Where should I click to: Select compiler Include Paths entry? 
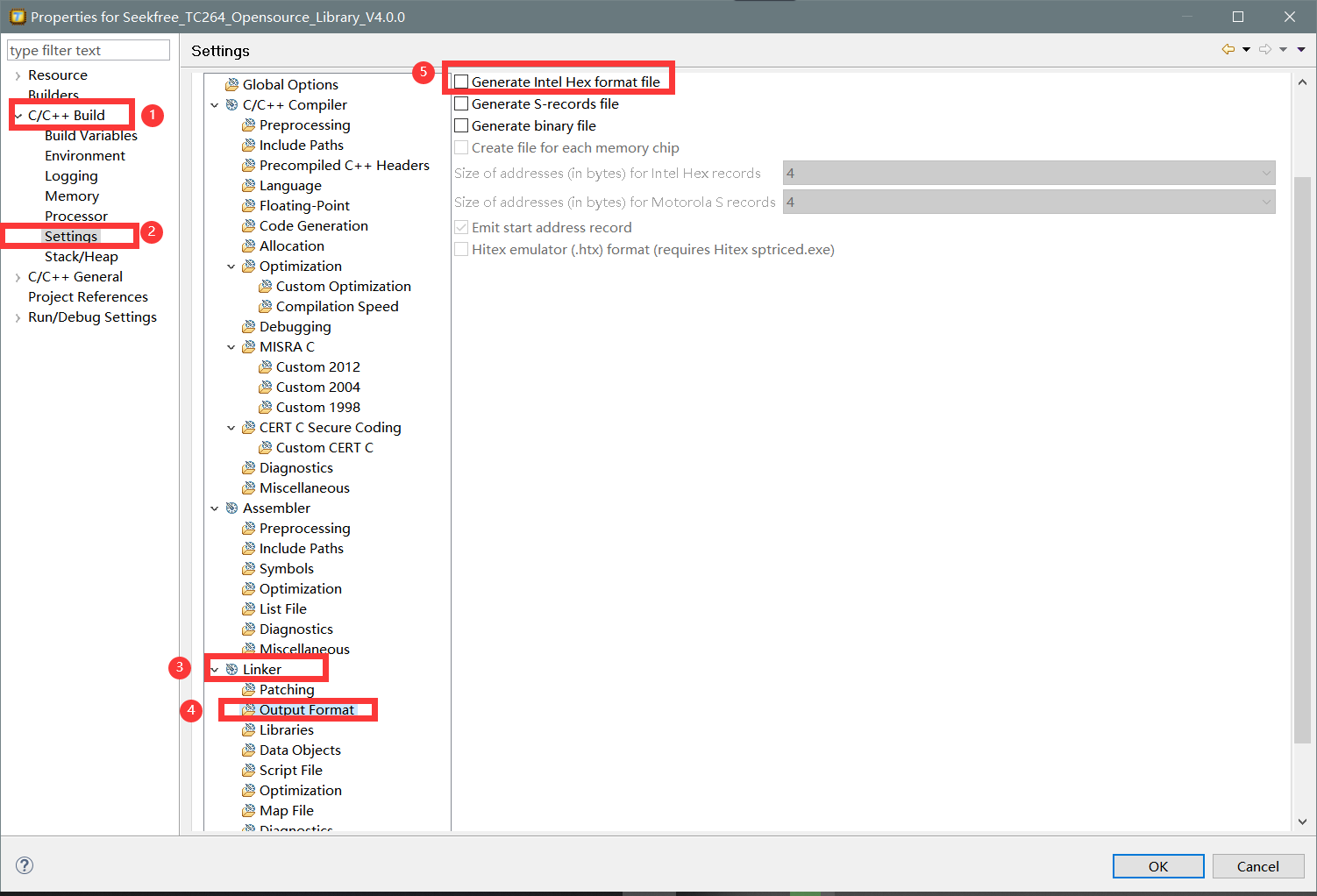coord(302,146)
